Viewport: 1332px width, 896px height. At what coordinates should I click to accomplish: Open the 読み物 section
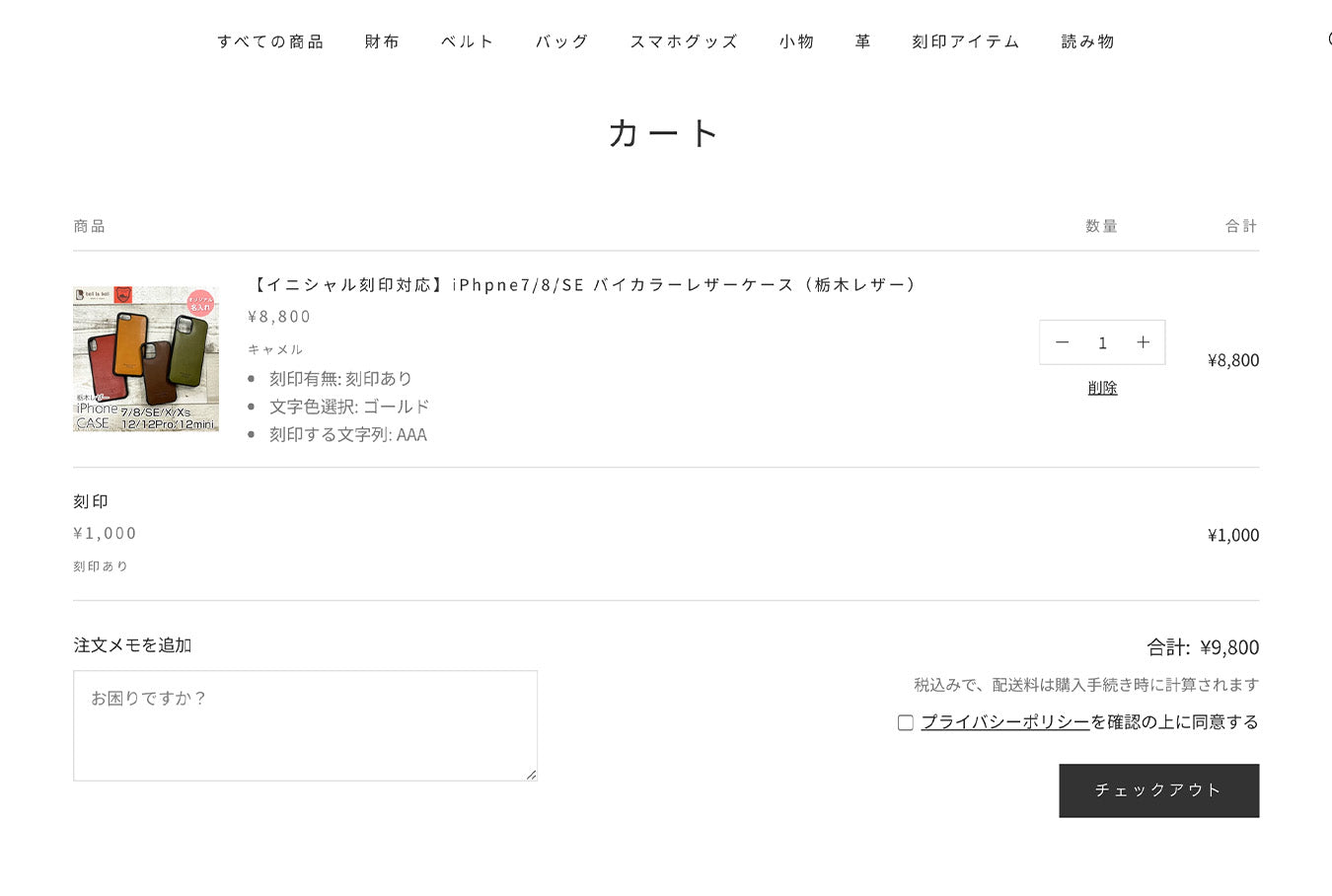click(x=1087, y=41)
